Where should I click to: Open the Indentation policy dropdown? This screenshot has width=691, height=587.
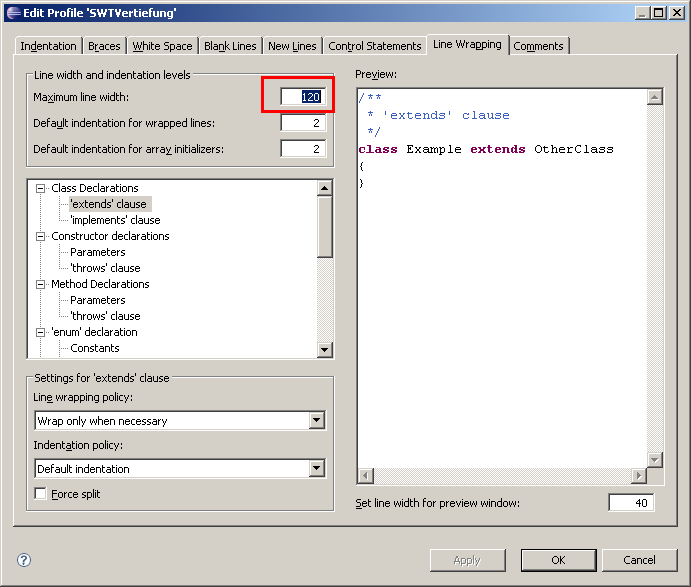[316, 469]
